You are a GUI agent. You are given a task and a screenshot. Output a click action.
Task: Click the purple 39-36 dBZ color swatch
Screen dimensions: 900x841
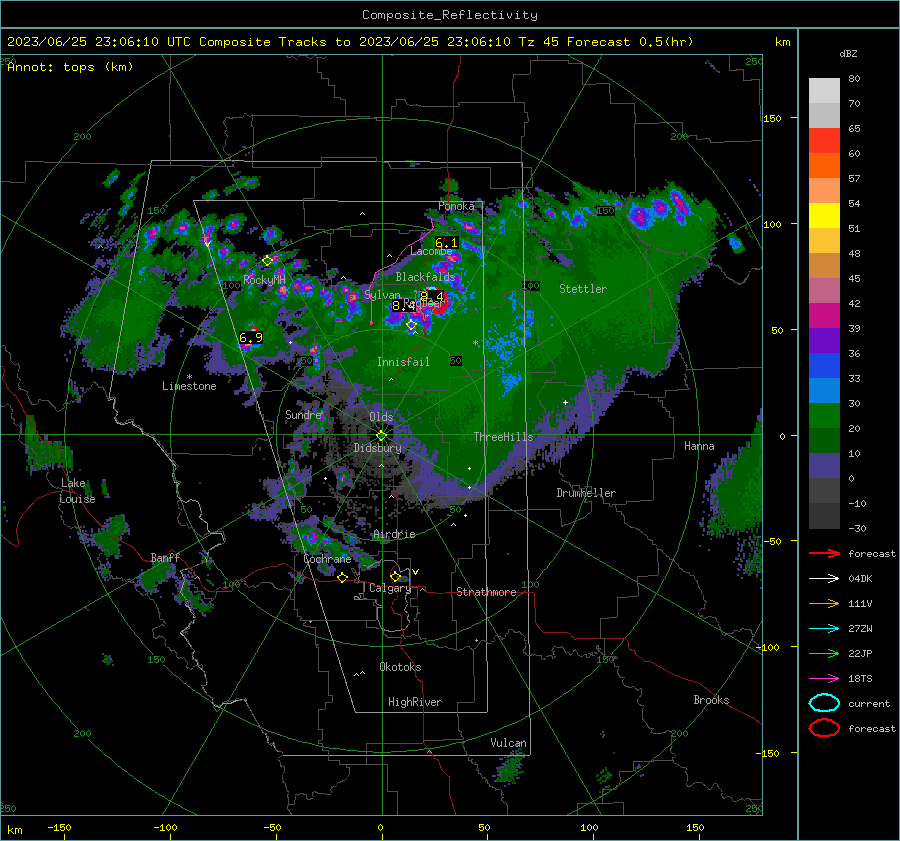point(824,340)
